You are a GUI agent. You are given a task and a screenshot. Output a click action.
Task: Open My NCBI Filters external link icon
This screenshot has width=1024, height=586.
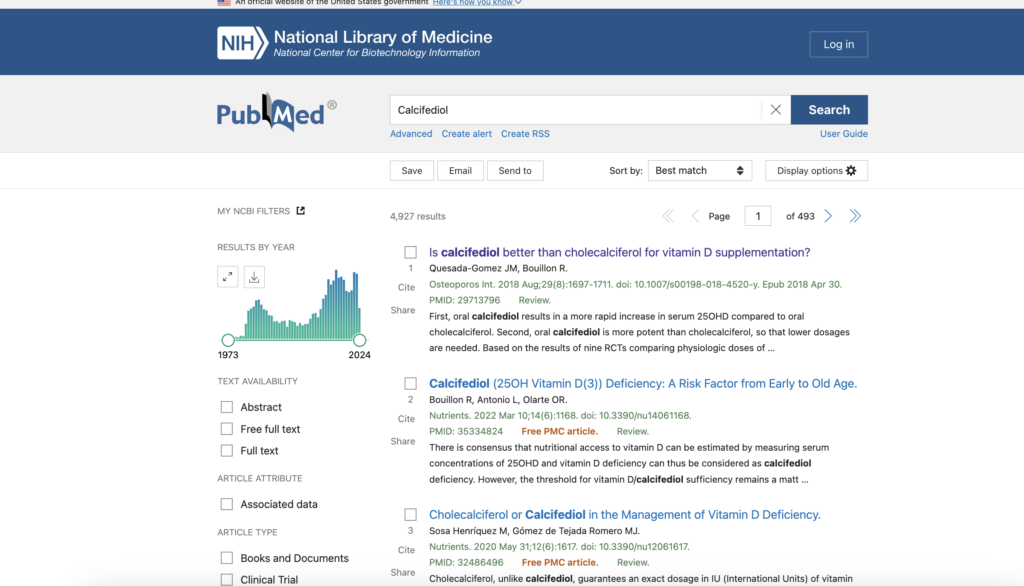(301, 211)
